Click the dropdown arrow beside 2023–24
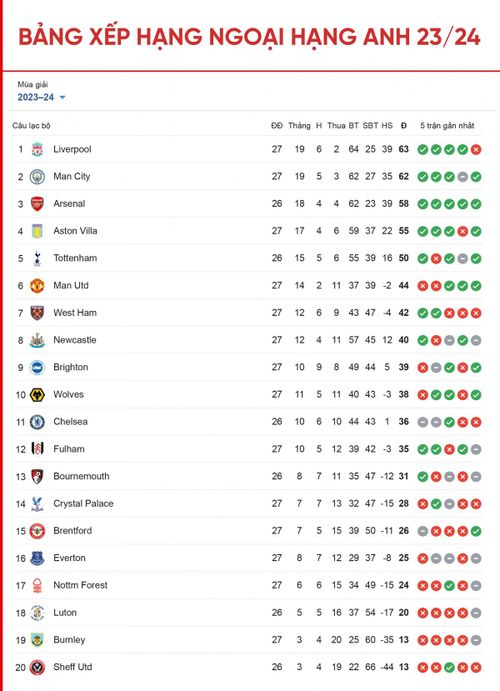500x691 pixels. point(62,97)
